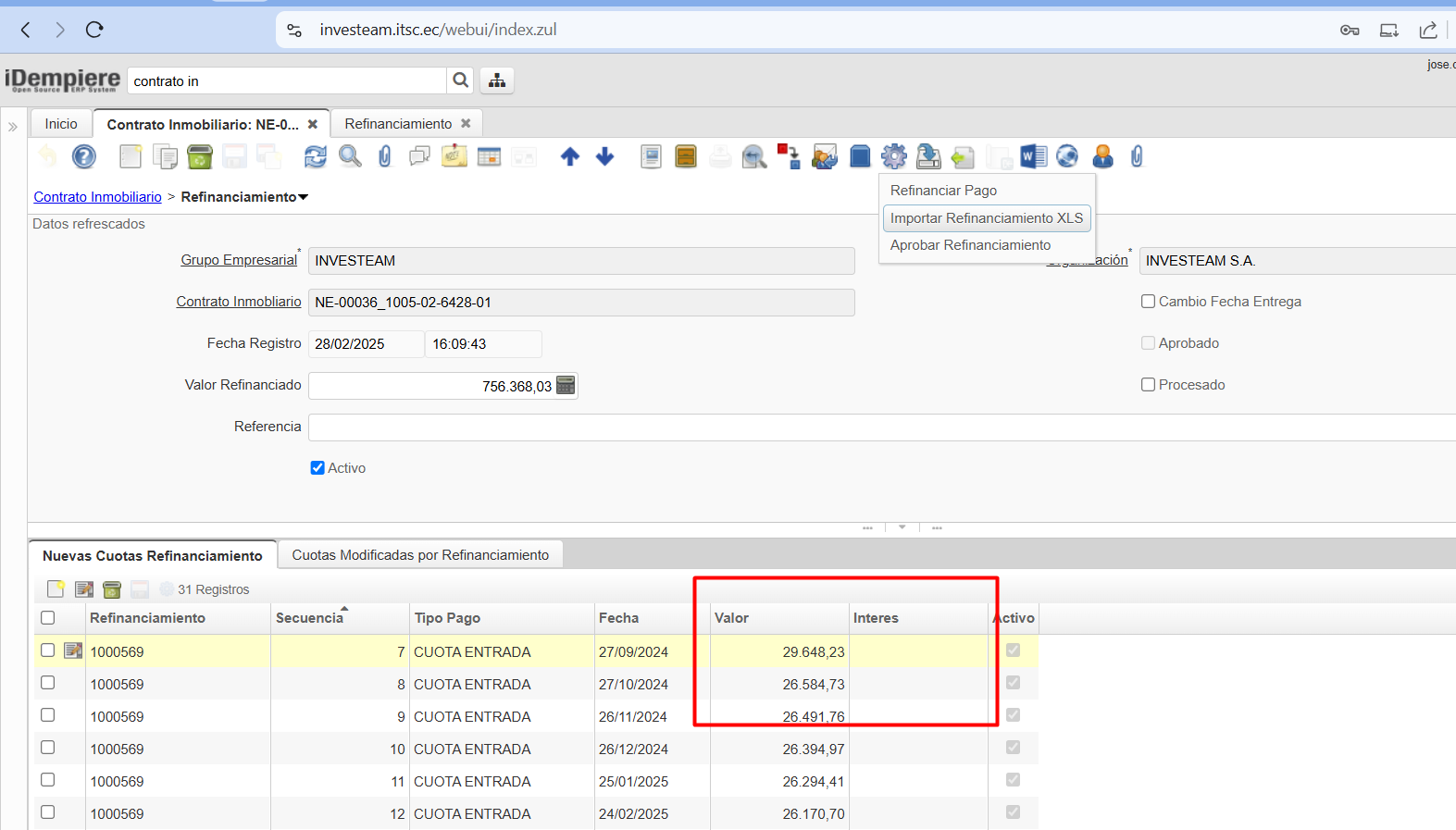Enable the Cambio Fecha Entrega checkbox

click(x=1149, y=302)
